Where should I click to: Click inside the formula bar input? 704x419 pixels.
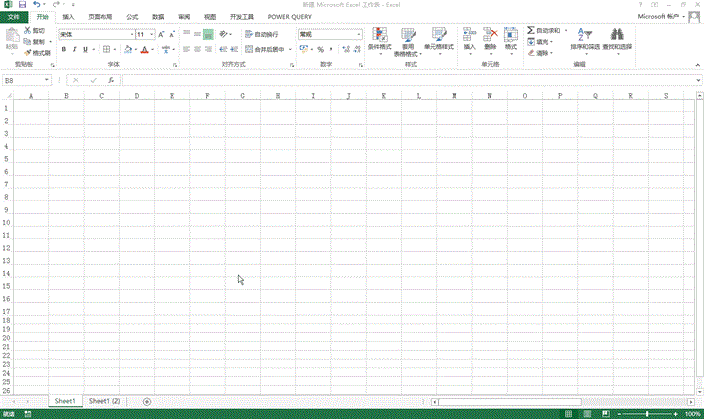pos(400,80)
